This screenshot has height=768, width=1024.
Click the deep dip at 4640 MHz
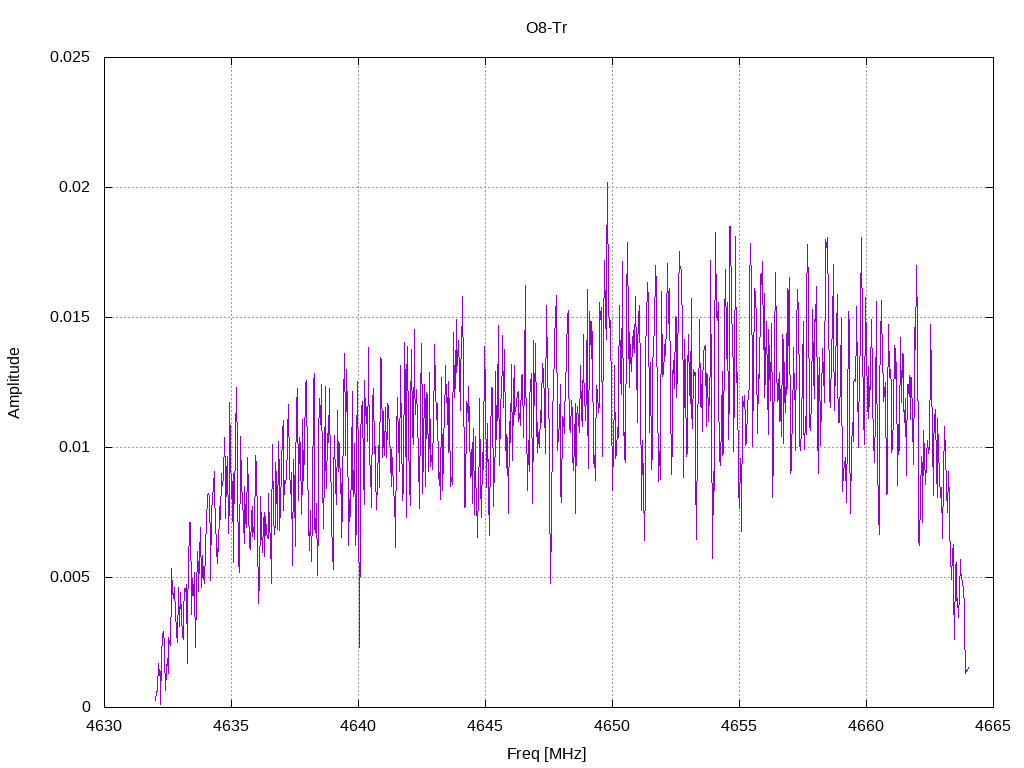359,645
